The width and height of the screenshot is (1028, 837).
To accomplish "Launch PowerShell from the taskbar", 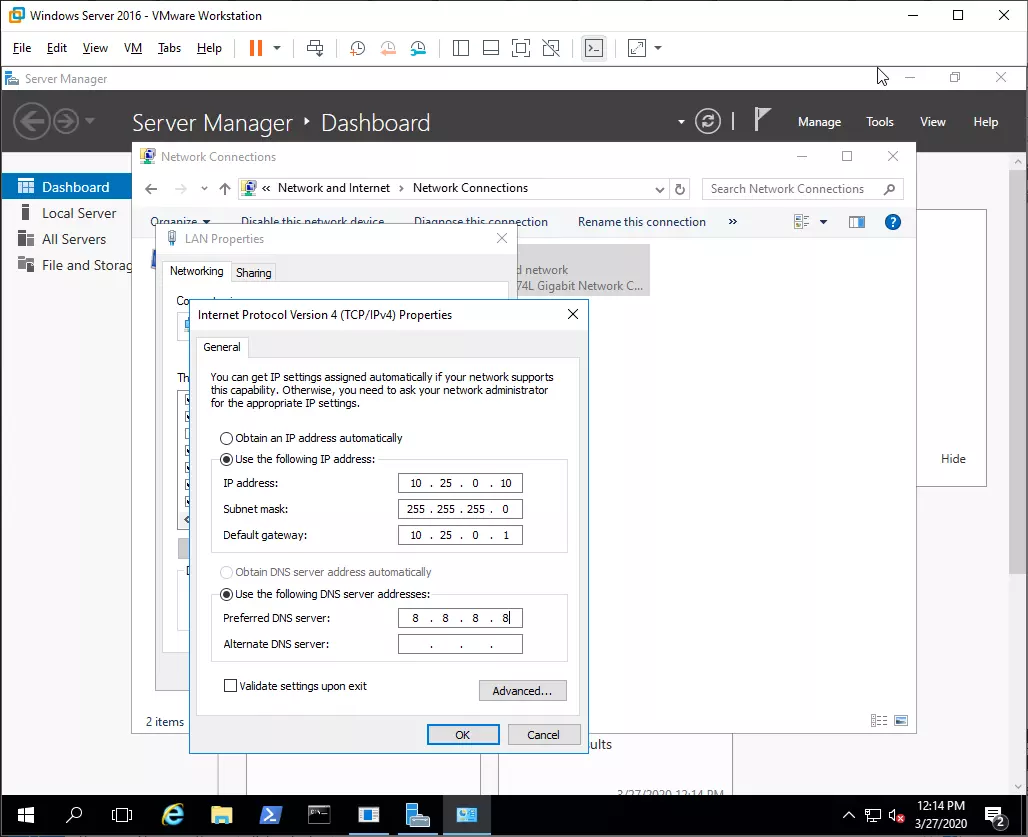I will click(270, 814).
